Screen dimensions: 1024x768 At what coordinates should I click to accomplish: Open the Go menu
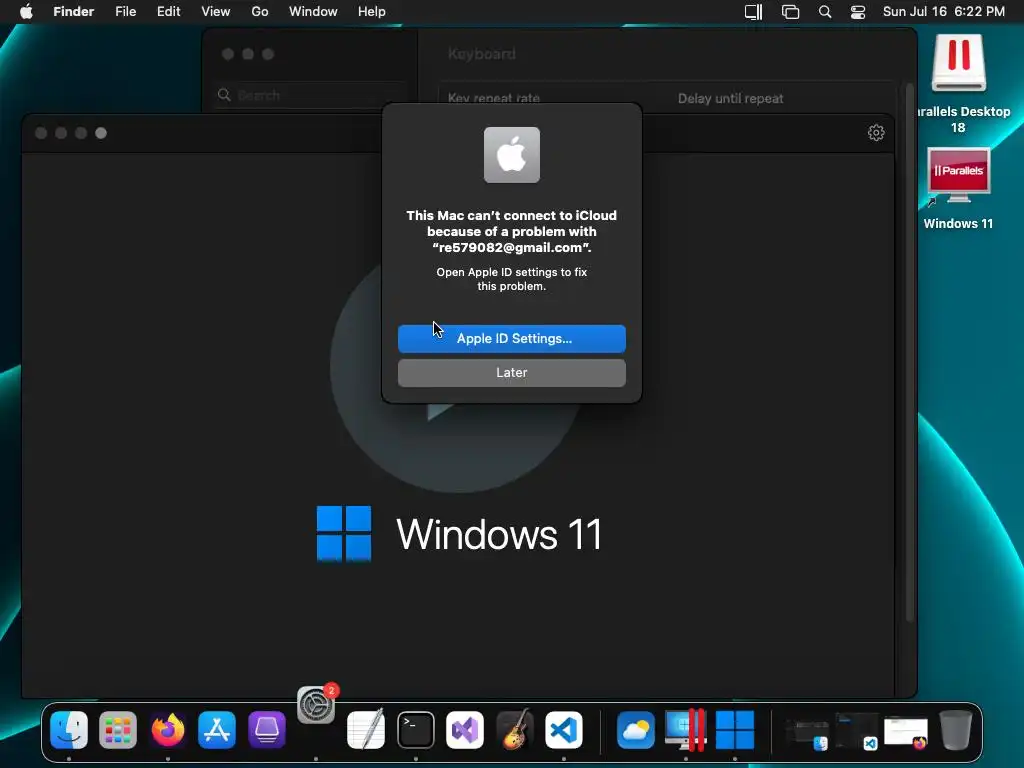(x=260, y=12)
